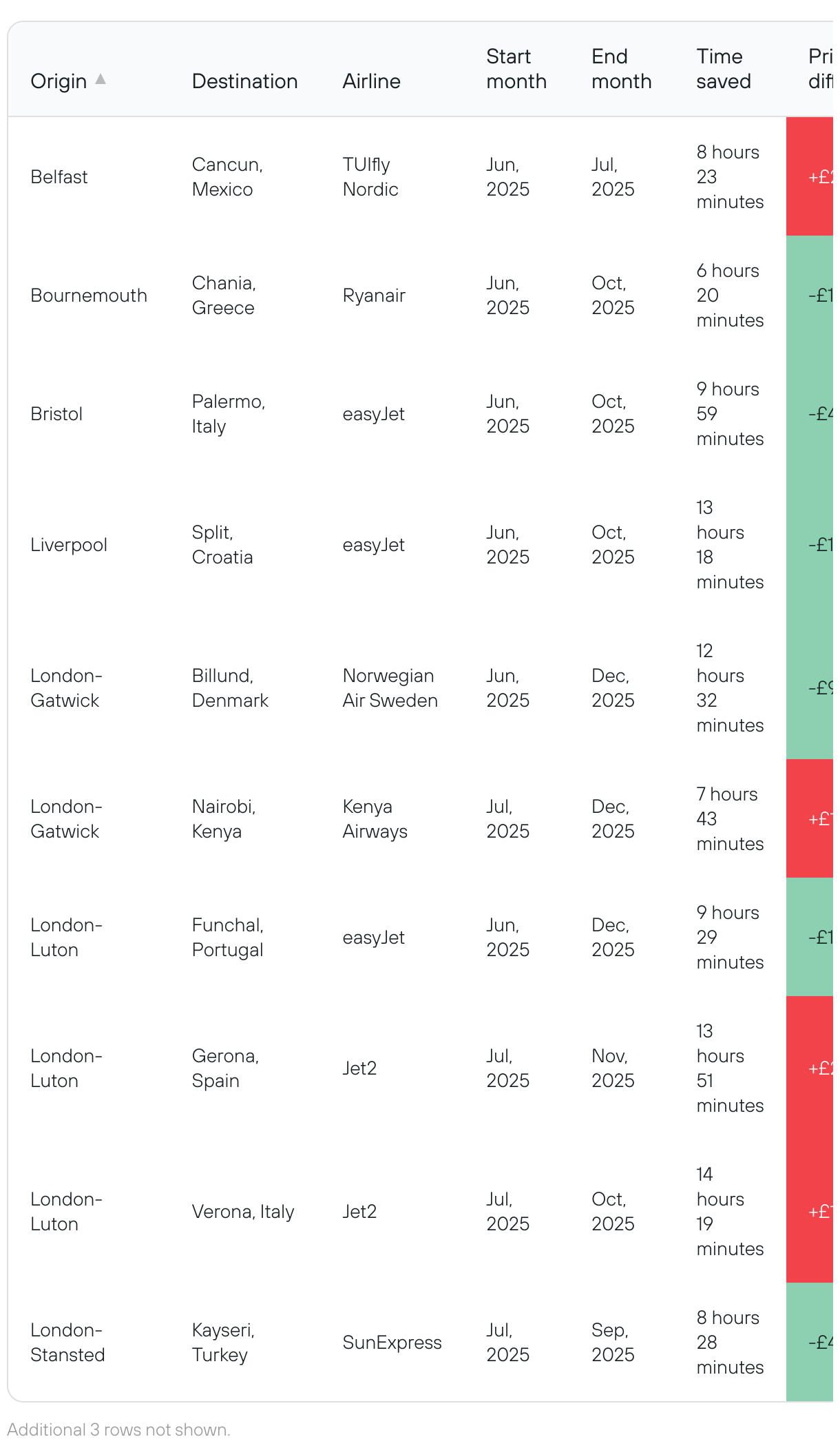The height and width of the screenshot is (1448, 840).
Task: Sort by Start month column header
Action: pos(516,69)
